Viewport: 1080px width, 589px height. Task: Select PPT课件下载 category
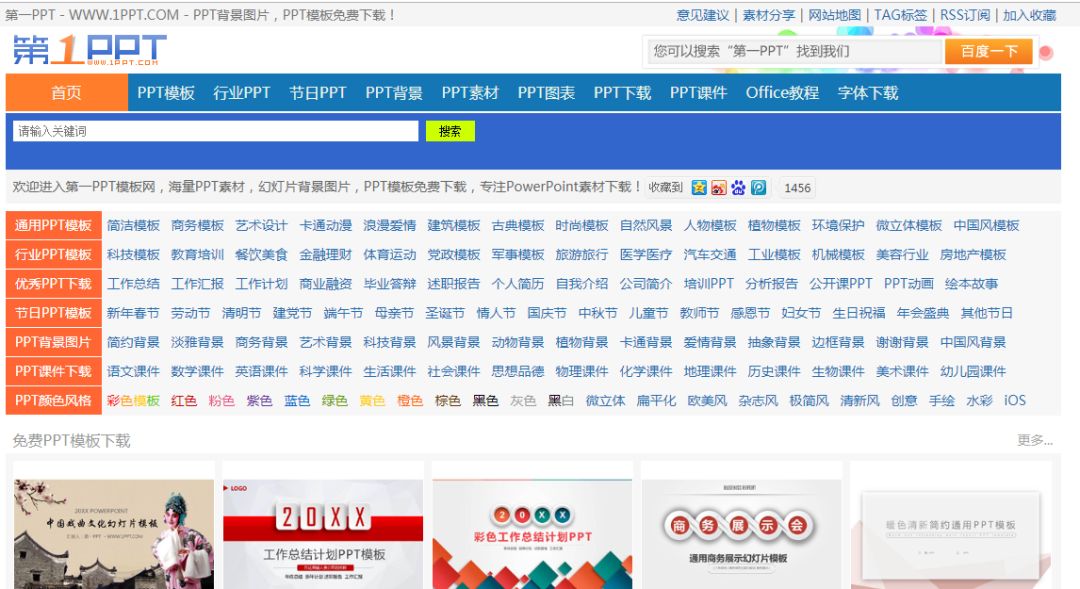point(54,371)
